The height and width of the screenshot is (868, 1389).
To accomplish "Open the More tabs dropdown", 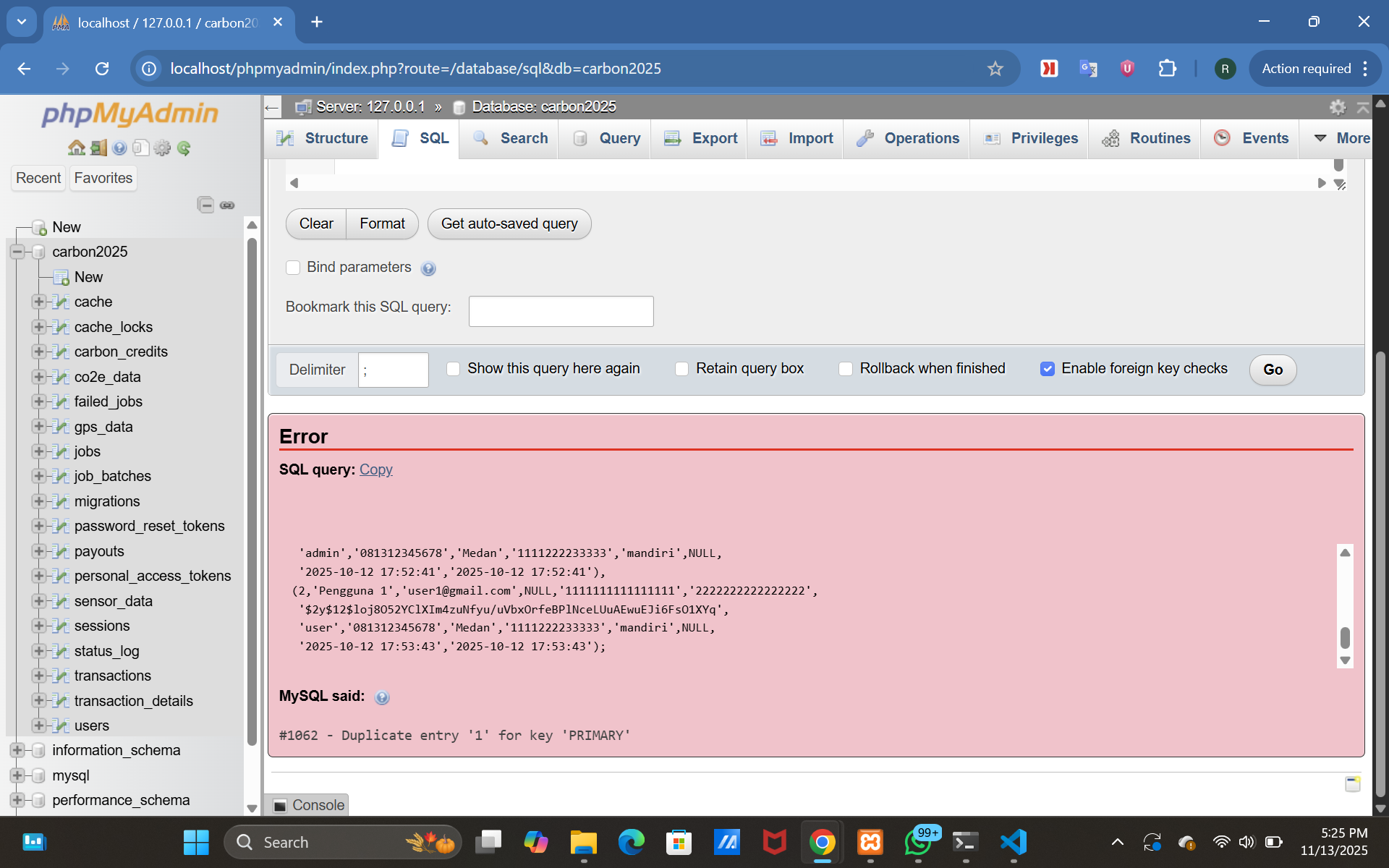I will [x=1342, y=138].
